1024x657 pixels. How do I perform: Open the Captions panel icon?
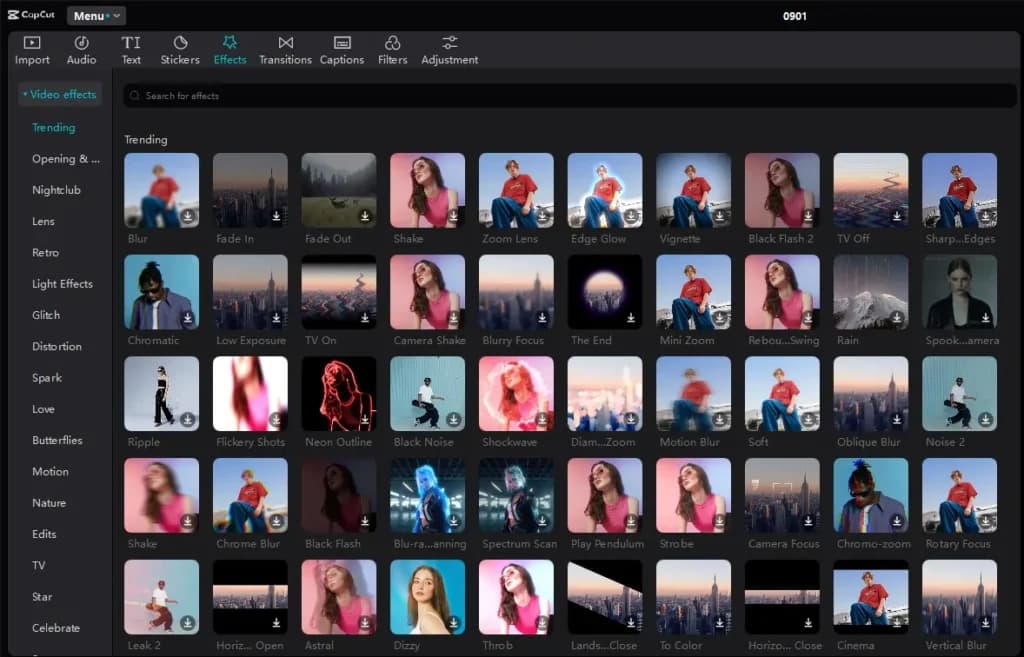point(342,43)
